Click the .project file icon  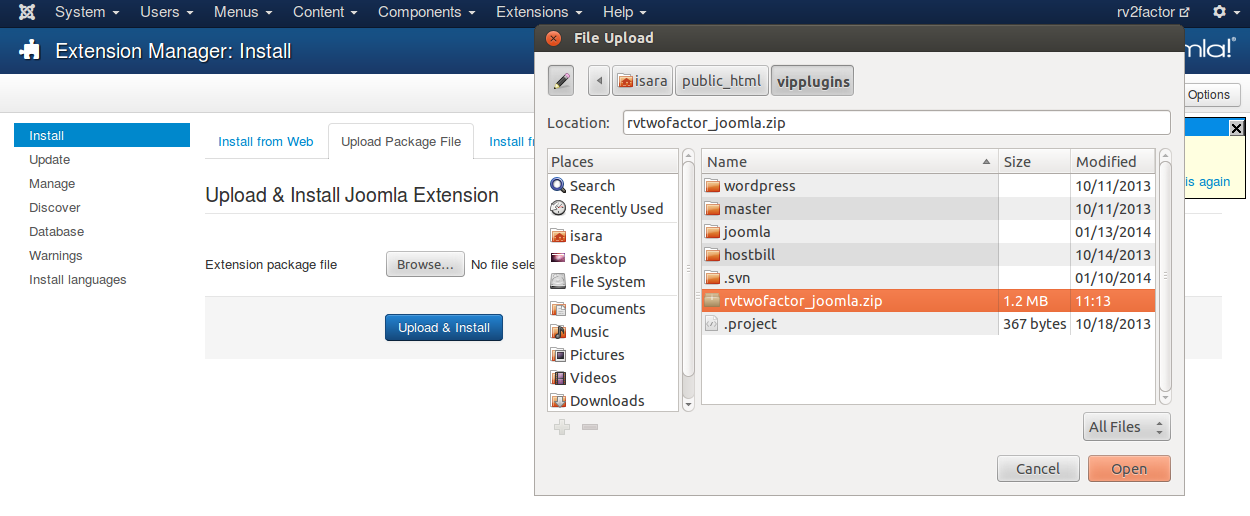(712, 324)
